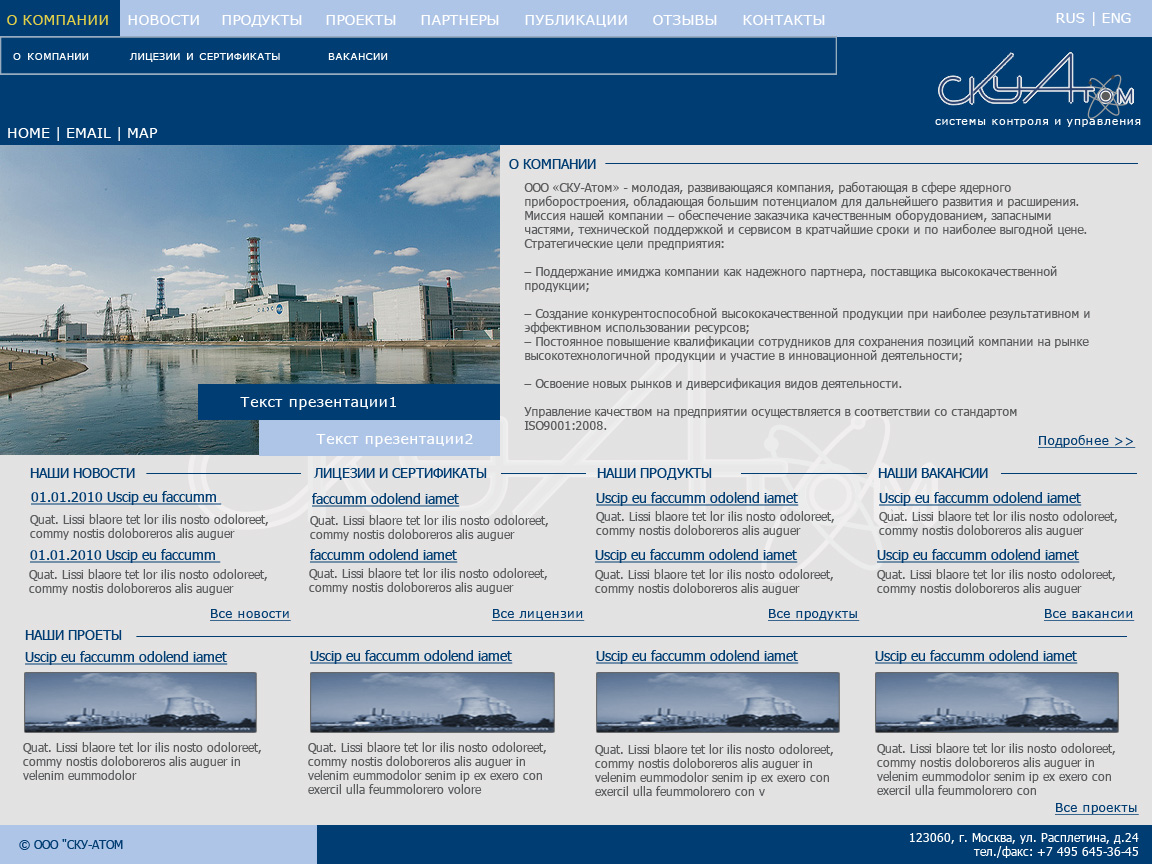Open the first link under НАШИ ПРОДУКТЫ

(696, 498)
